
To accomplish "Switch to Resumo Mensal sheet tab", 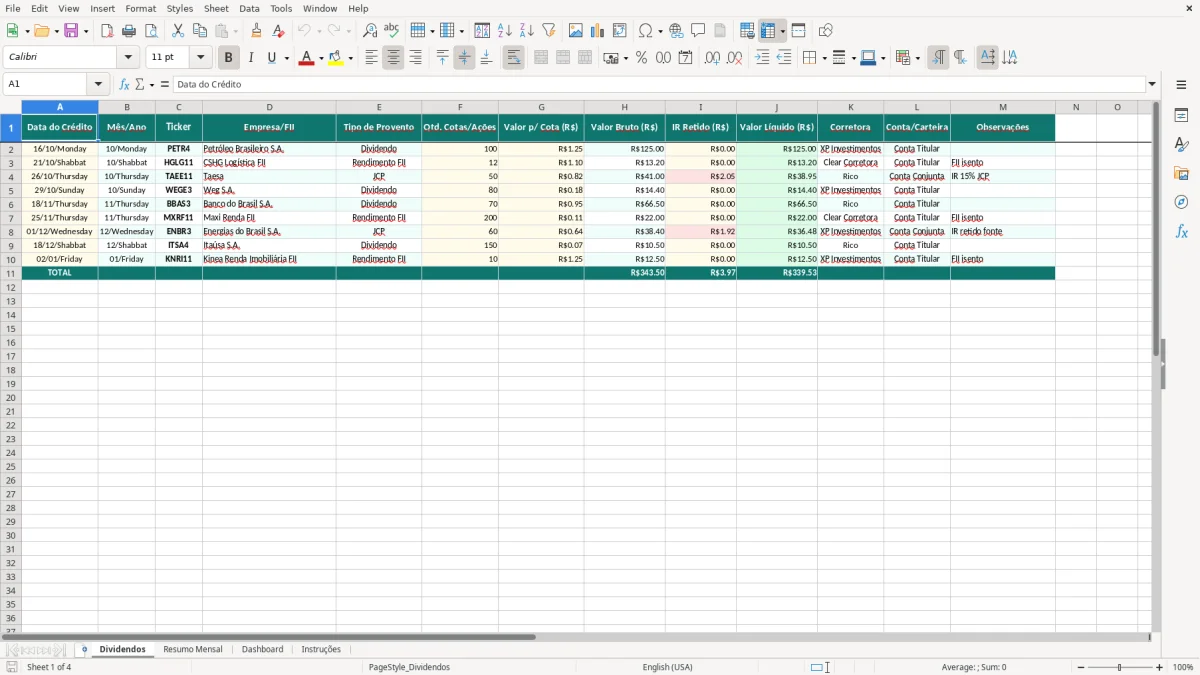I will (x=193, y=649).
